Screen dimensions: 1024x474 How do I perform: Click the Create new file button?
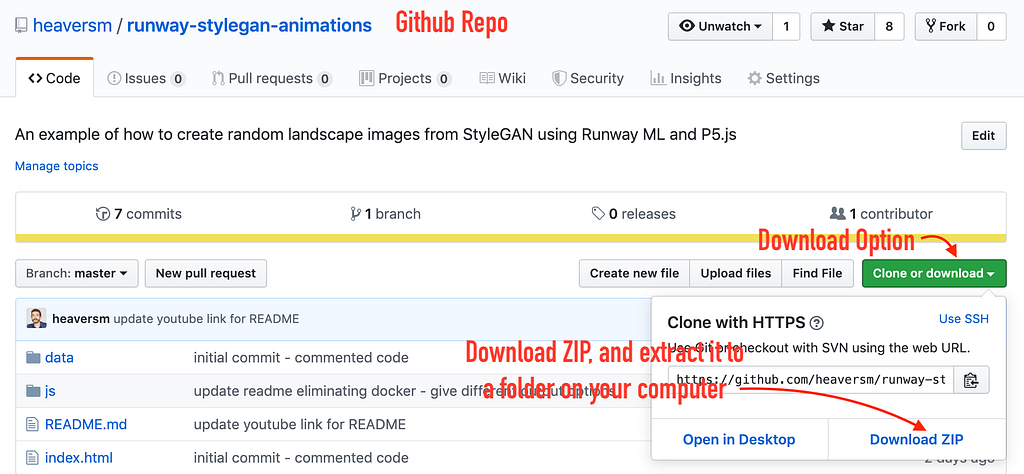(634, 274)
